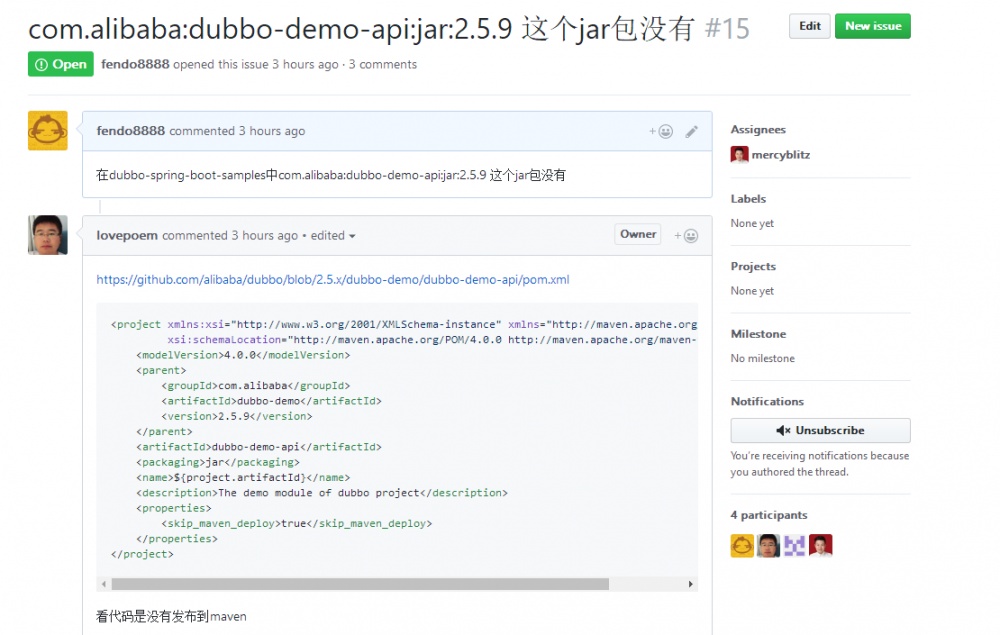Add reaction to lovepoem's comment
The image size is (1000, 635).
point(686,236)
